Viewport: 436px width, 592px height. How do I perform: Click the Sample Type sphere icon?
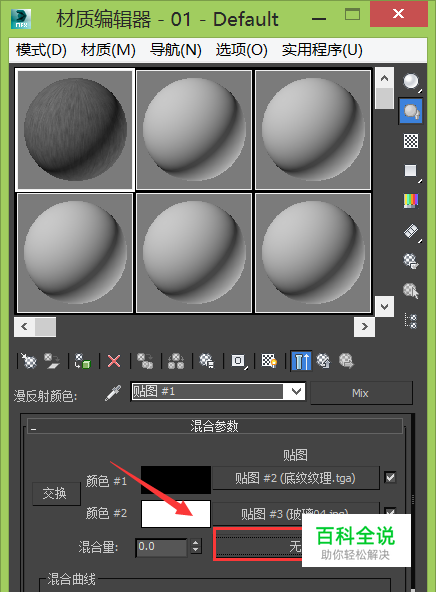click(411, 81)
